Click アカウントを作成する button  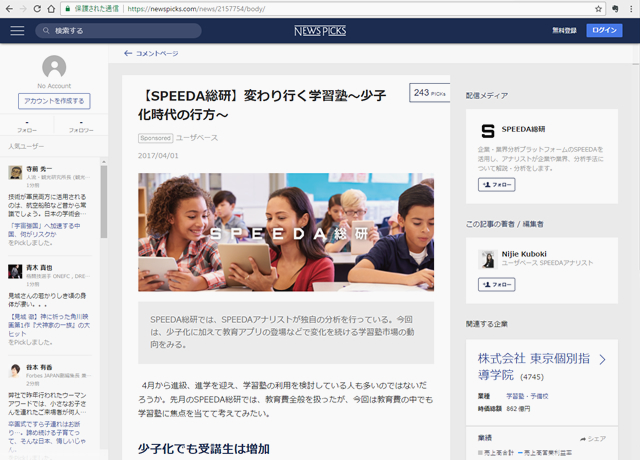[x=54, y=101]
